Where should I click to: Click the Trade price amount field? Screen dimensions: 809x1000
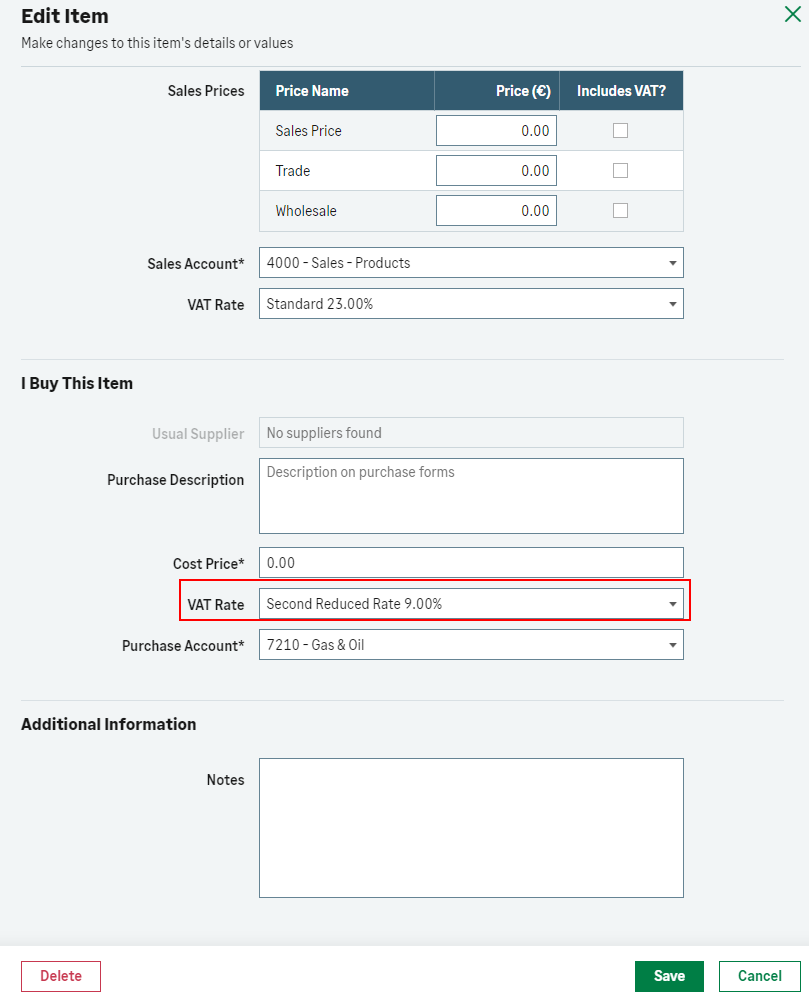(496, 171)
